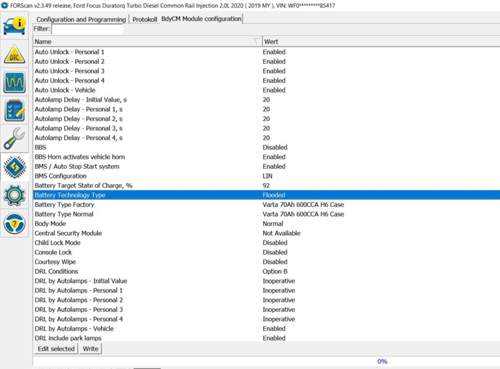Sort list by the Name column header
Viewport: 500px width, 369px height.
tap(147, 41)
